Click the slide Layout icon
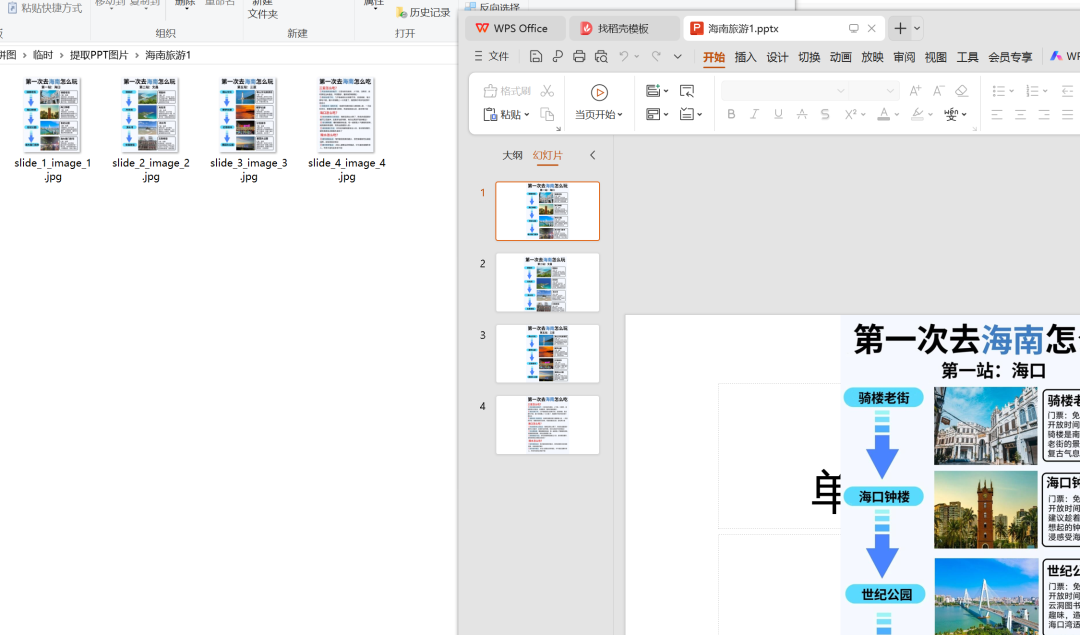The width and height of the screenshot is (1080, 635). click(653, 114)
